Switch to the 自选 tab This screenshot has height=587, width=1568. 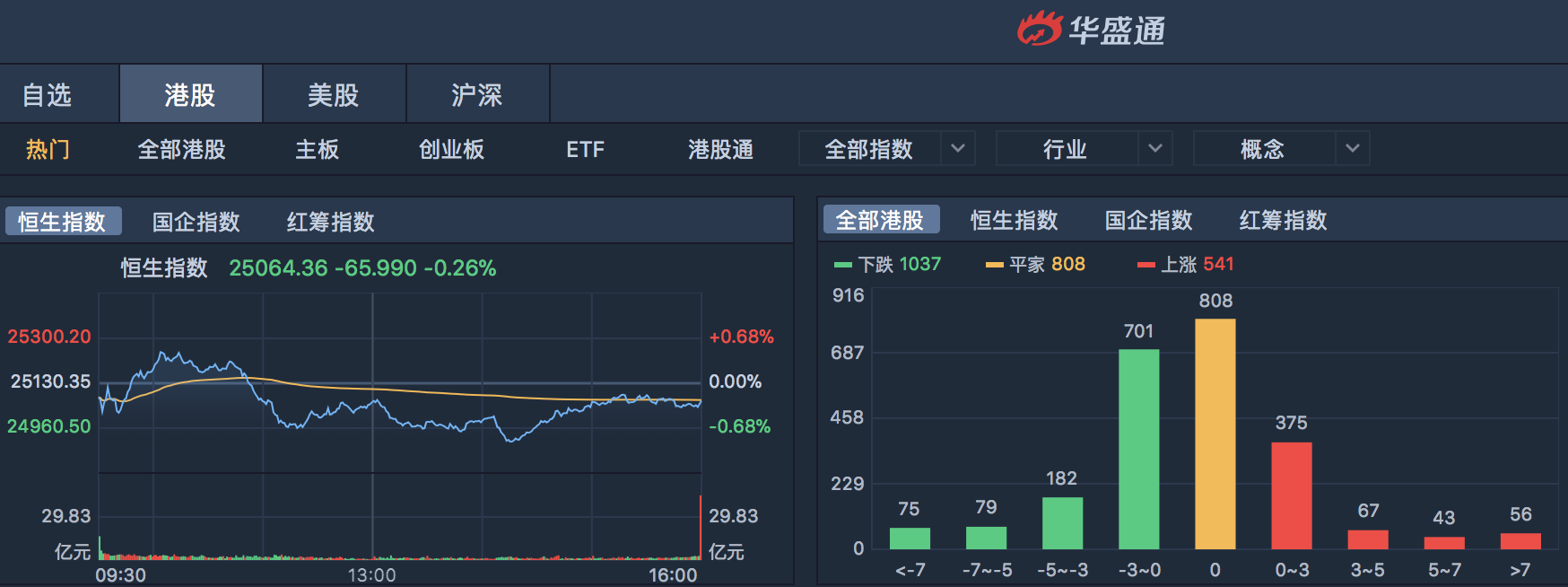pyautogui.click(x=47, y=94)
